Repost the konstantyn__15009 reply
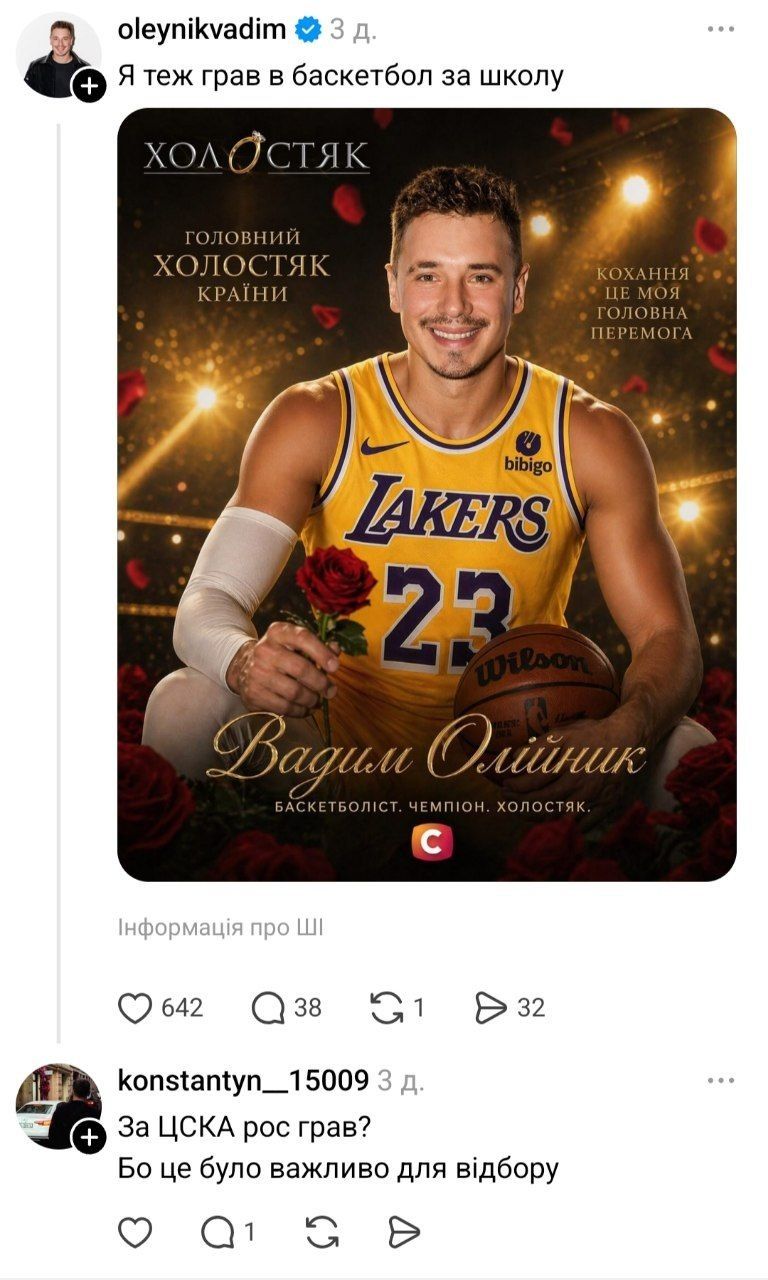768x1280 pixels. [322, 1233]
